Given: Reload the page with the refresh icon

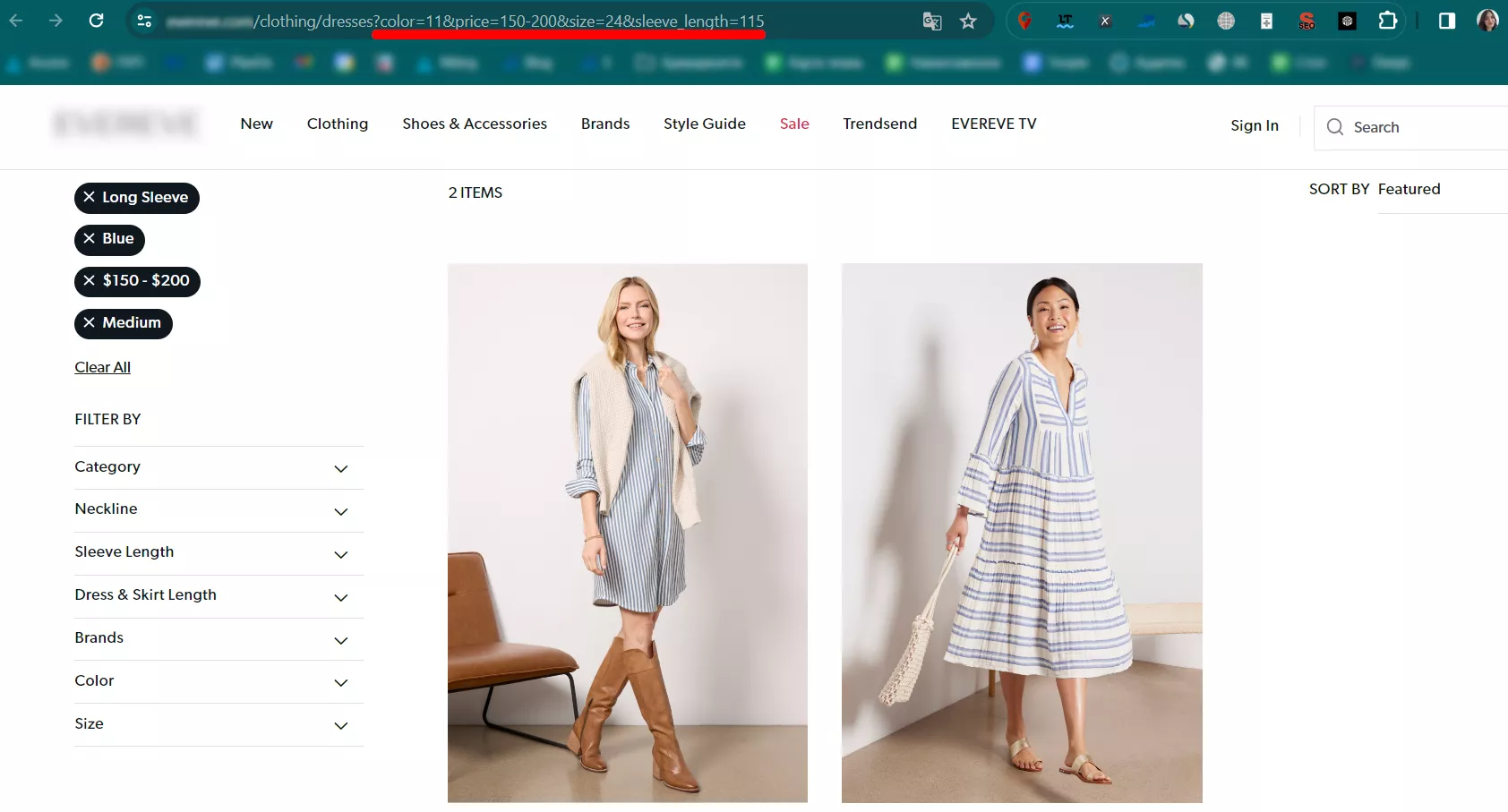Looking at the screenshot, I should [x=97, y=21].
